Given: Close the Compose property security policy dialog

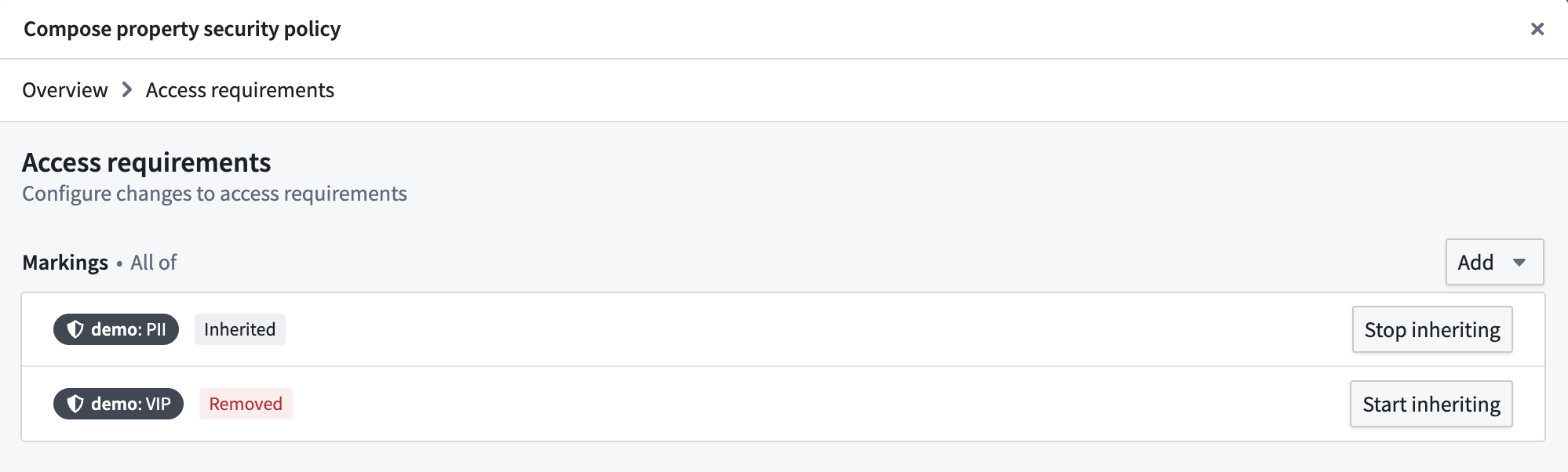Looking at the screenshot, I should point(1537,29).
